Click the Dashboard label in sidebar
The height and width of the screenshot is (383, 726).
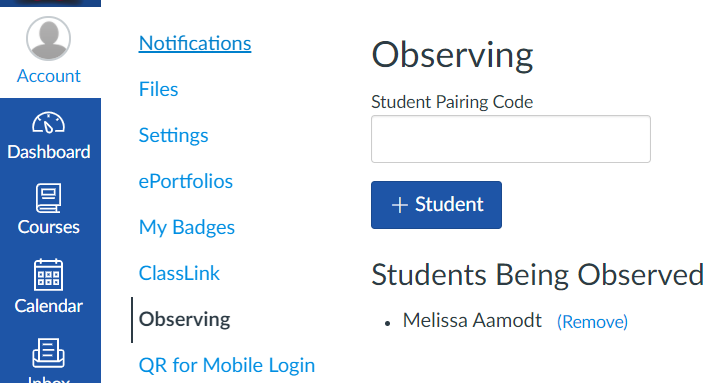[x=49, y=152]
